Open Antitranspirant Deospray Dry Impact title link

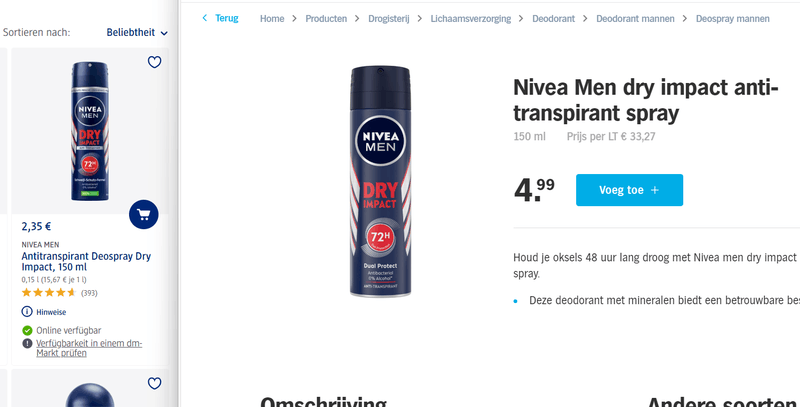click(86, 261)
